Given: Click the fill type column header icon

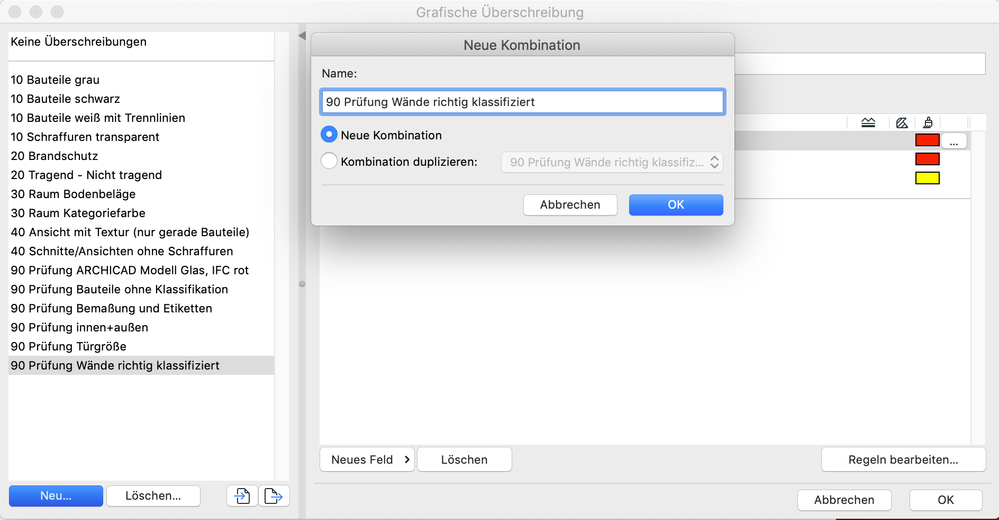Looking at the screenshot, I should pyautogui.click(x=868, y=122).
